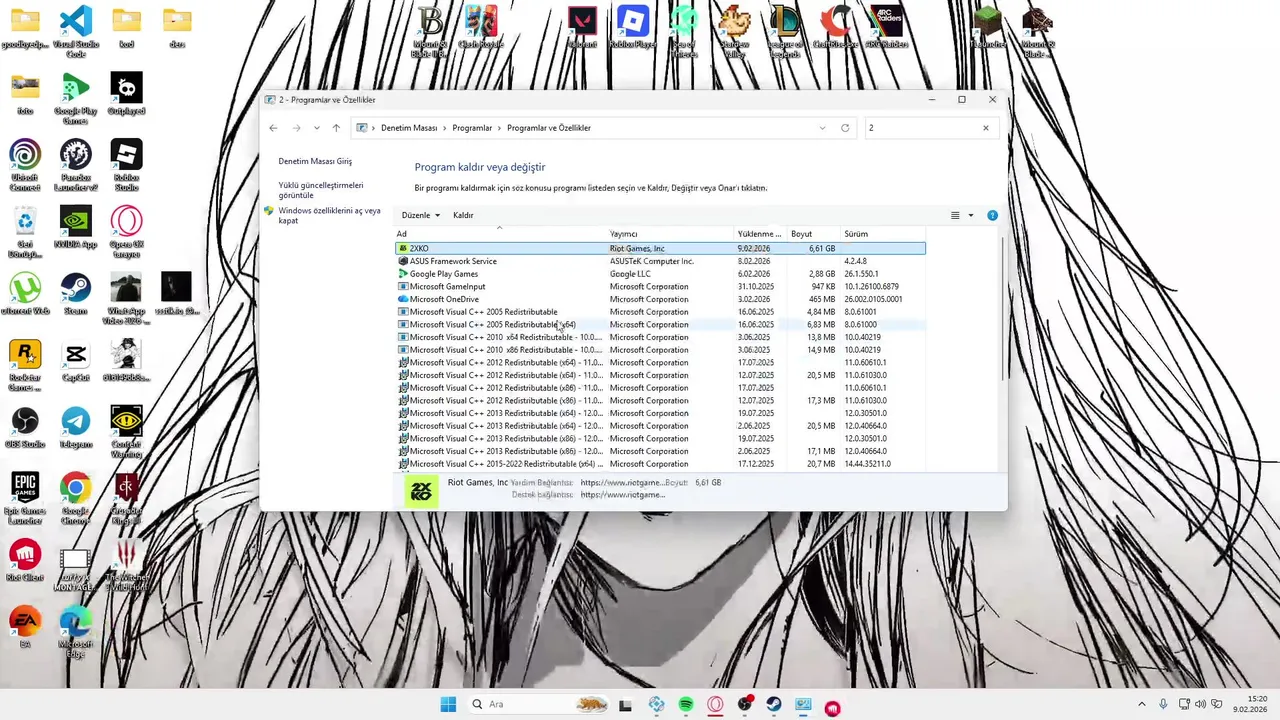Select Stardew Valley desktop shortcut
This screenshot has height=720, width=1280.
[x=735, y=31]
